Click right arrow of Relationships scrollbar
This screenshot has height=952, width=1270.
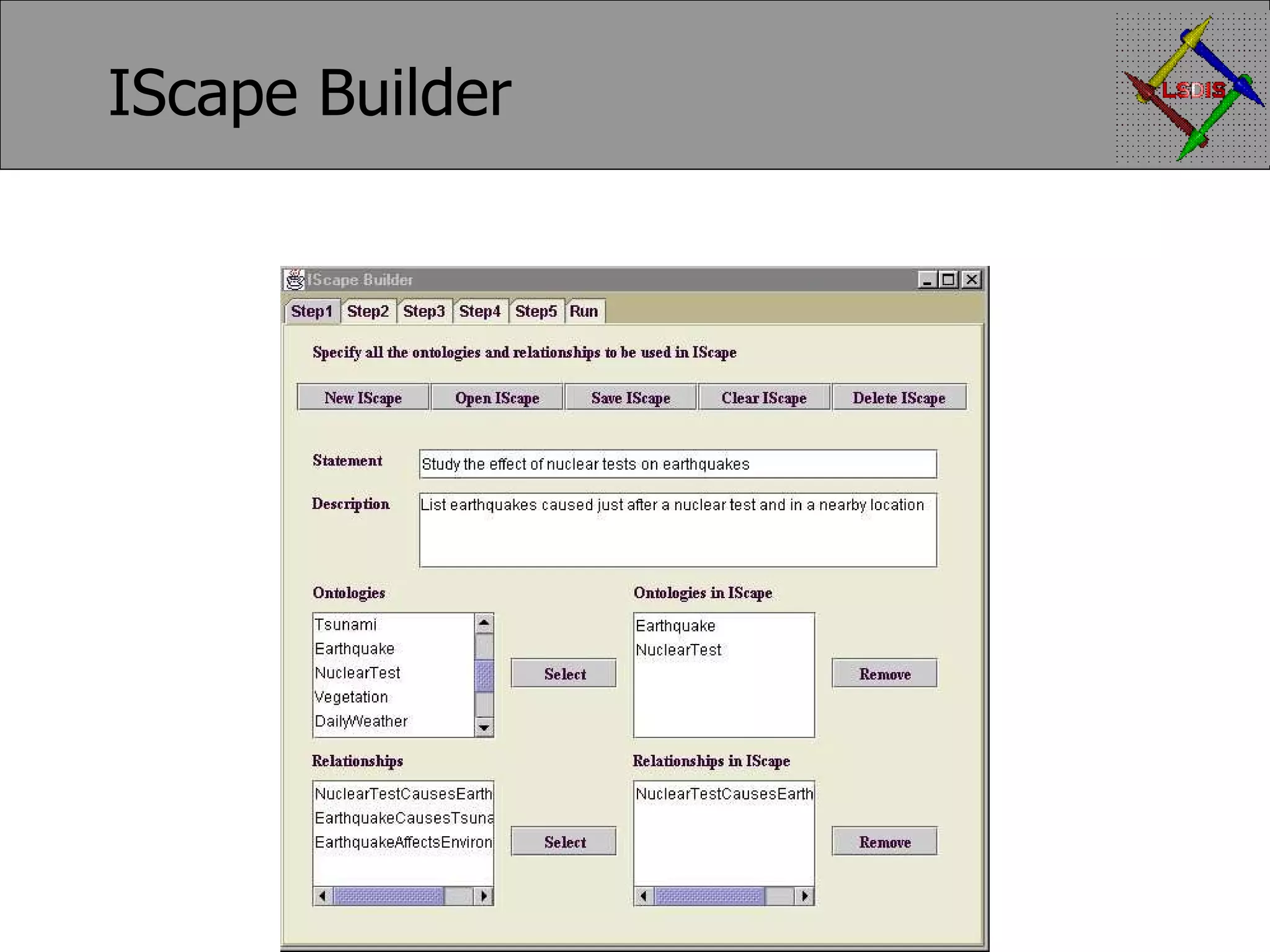click(484, 896)
